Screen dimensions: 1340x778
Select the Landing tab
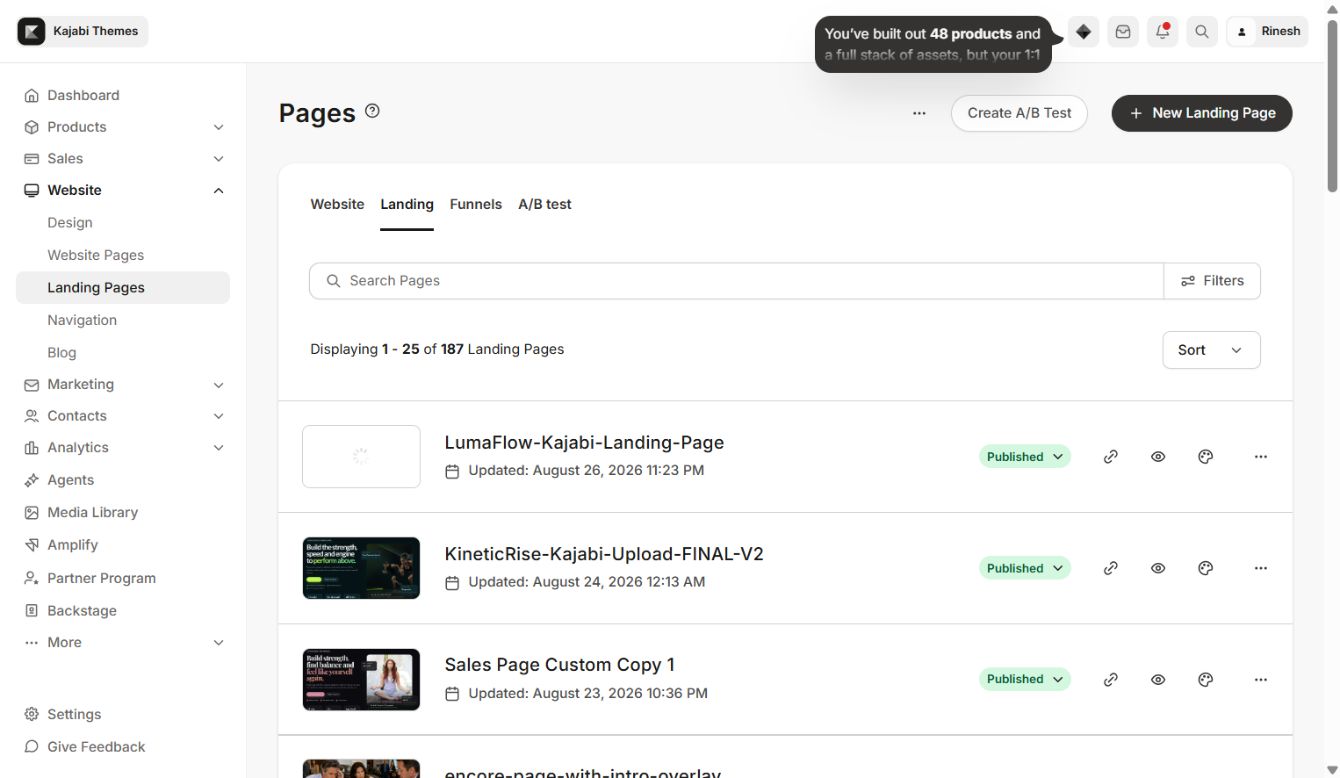[407, 204]
